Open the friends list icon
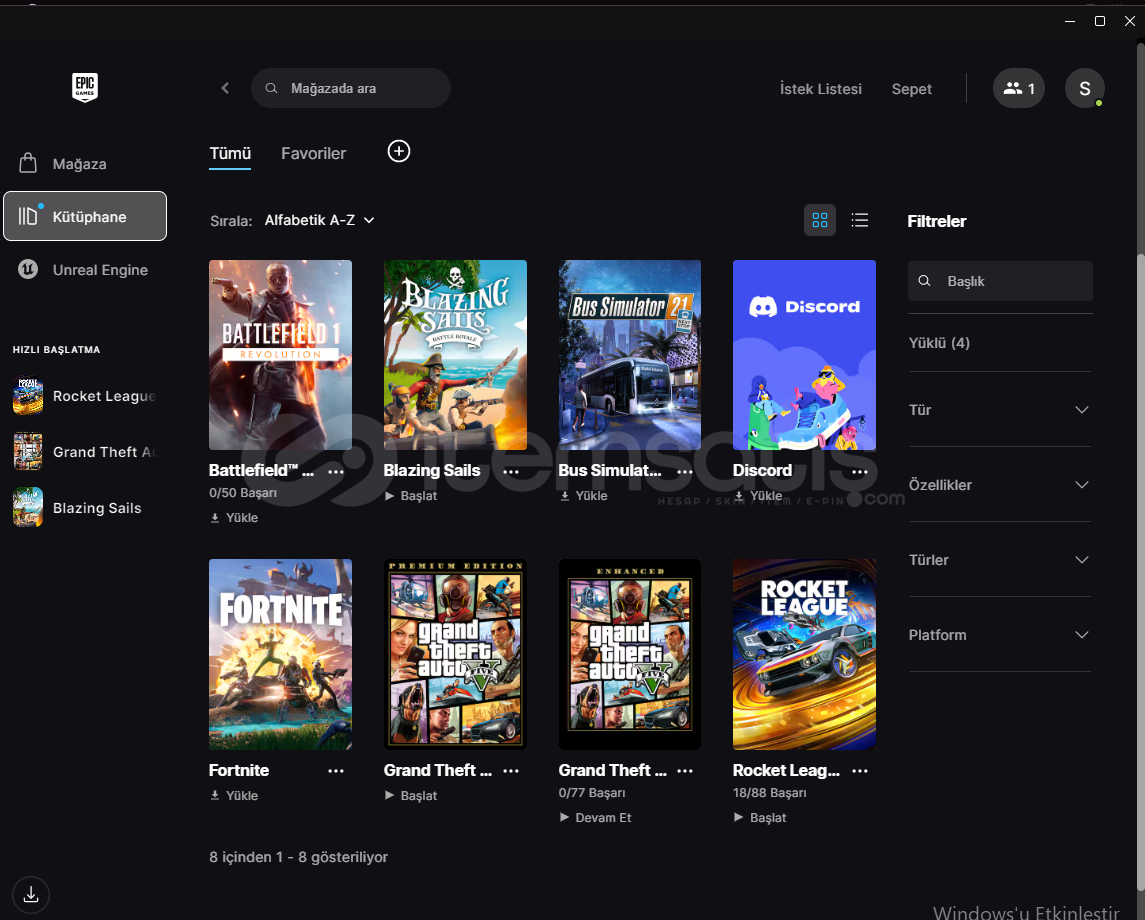 (1019, 88)
